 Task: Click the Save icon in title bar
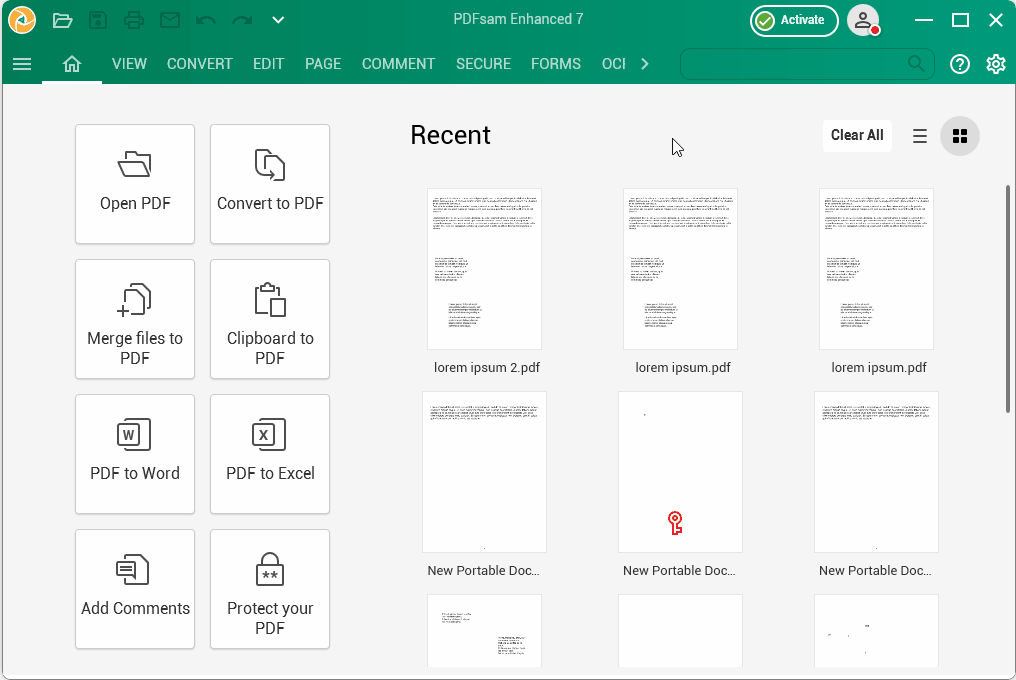coord(98,20)
